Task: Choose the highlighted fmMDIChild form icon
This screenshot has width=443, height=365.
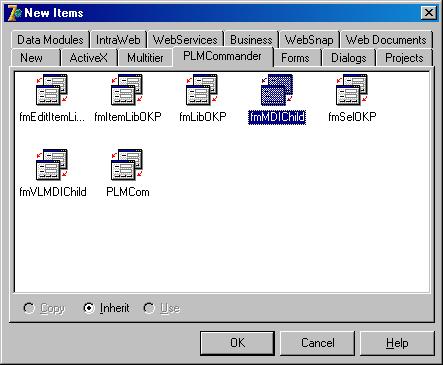Action: [277, 89]
